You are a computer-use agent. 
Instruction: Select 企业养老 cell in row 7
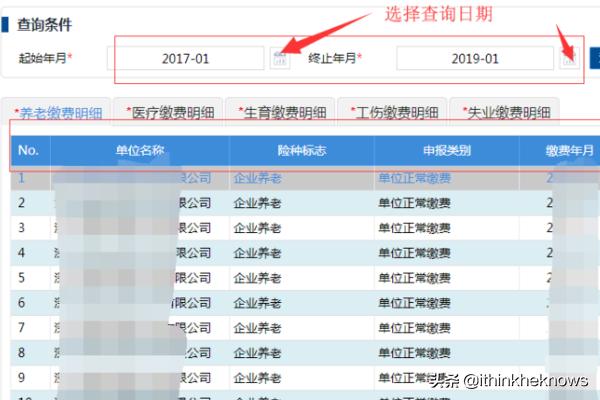pyautogui.click(x=302, y=328)
